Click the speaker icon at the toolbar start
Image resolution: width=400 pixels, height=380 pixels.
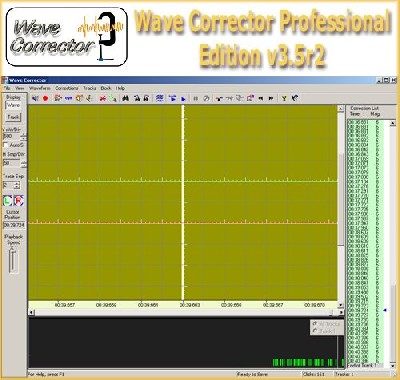pyautogui.click(x=35, y=98)
